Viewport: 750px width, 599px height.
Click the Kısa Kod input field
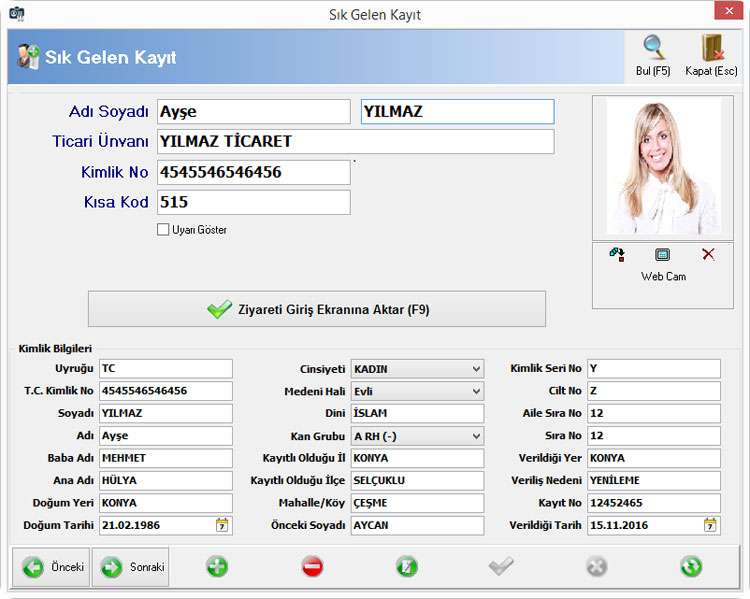click(x=253, y=202)
